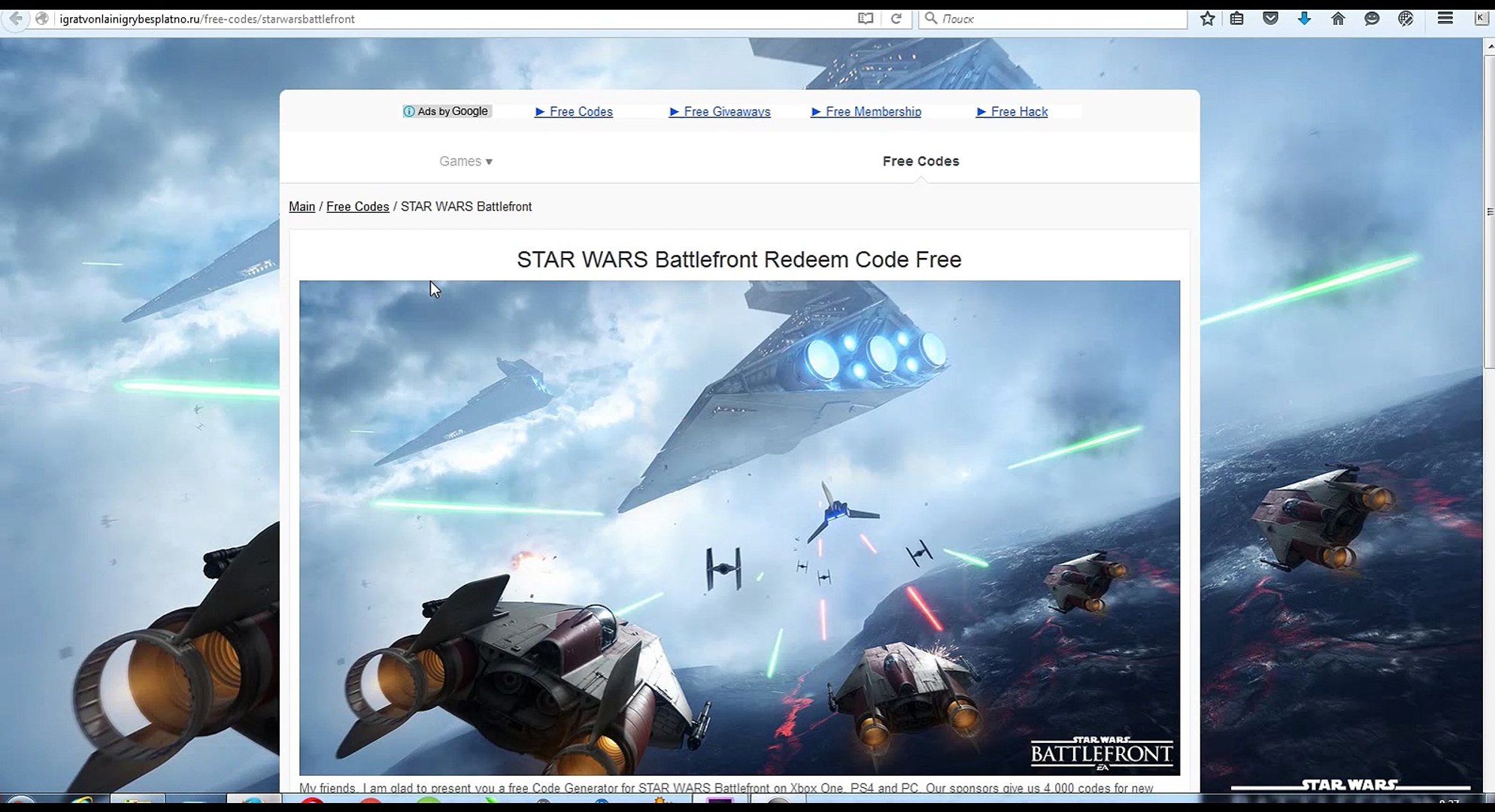Toggle Reader View book icon
1495x812 pixels.
click(x=866, y=19)
